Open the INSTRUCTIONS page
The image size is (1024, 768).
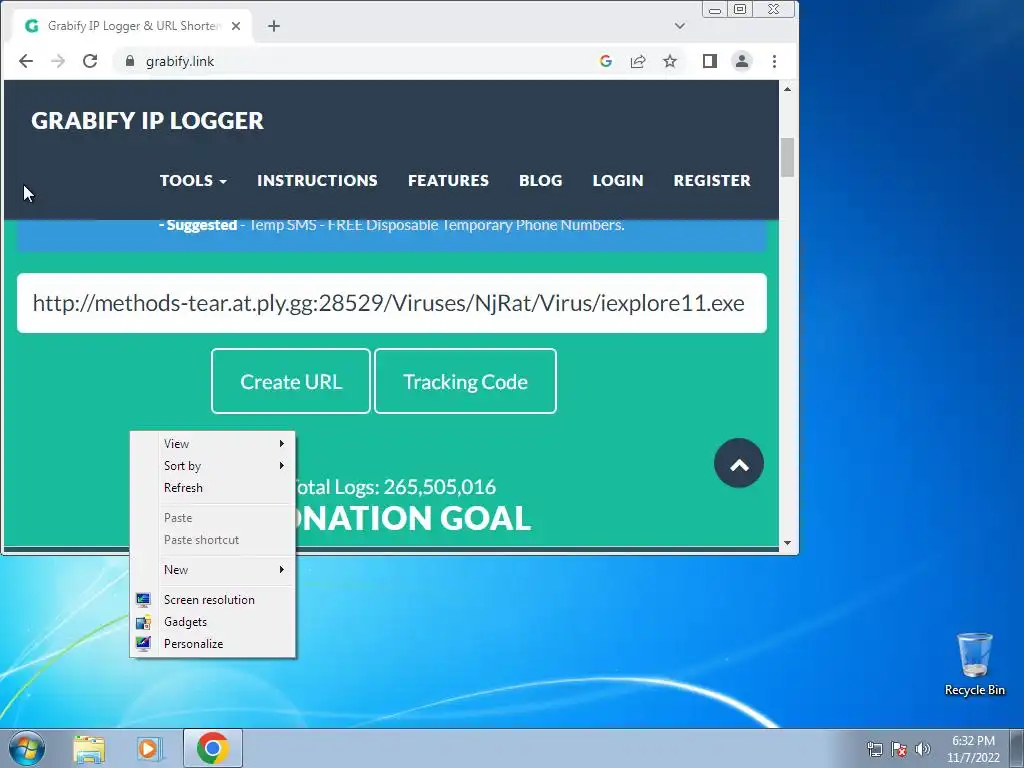click(x=317, y=181)
